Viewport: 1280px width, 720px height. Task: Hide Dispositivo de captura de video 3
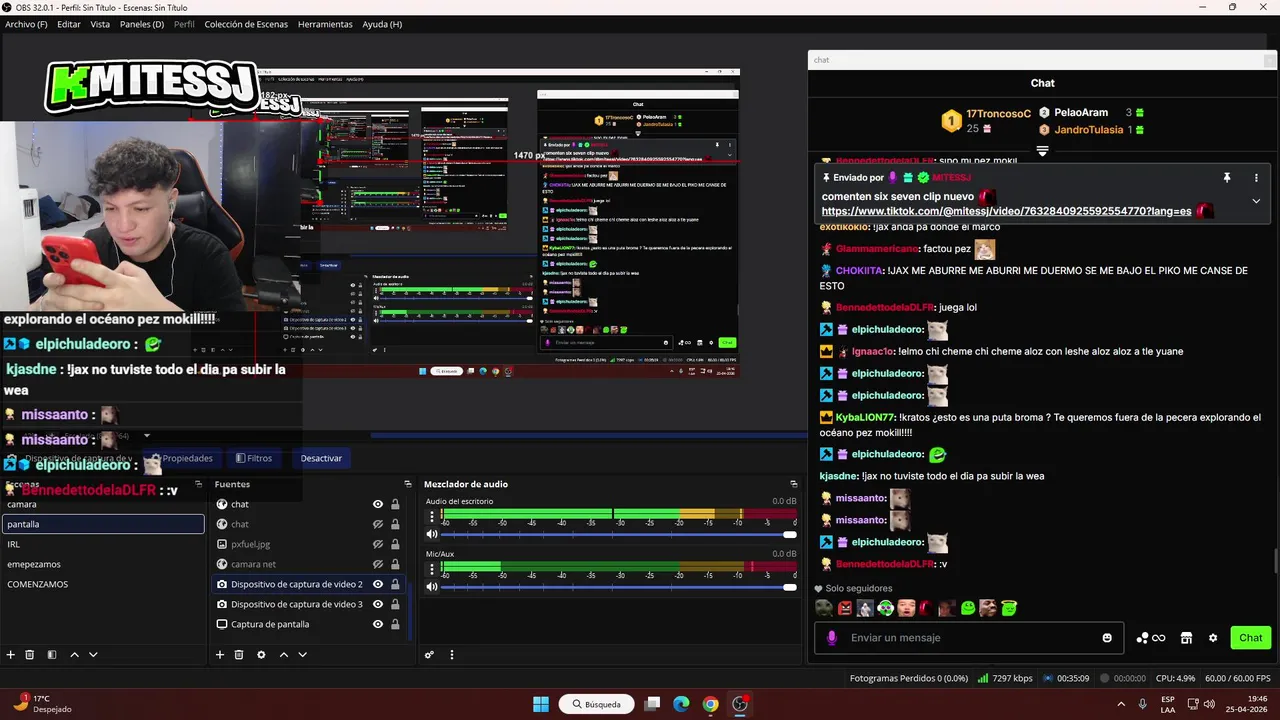tap(378, 604)
